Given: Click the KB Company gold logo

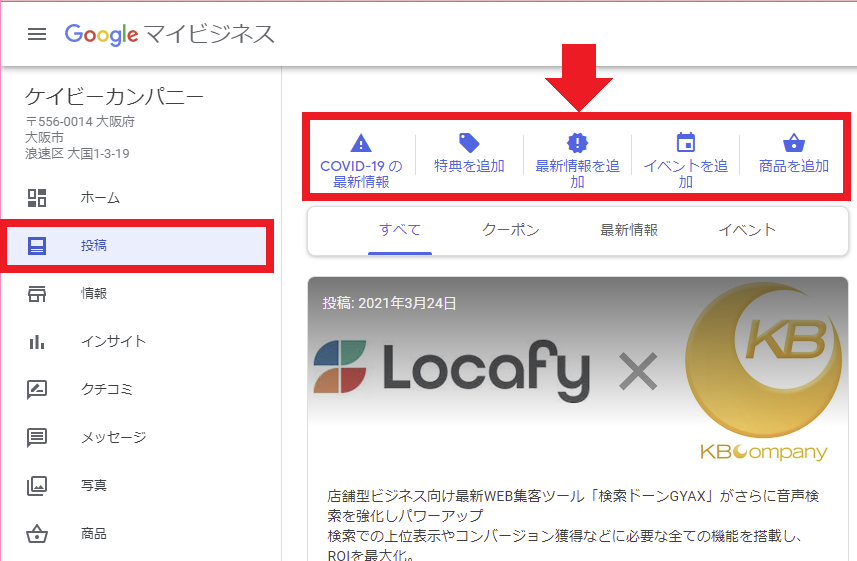Looking at the screenshot, I should coord(763,372).
